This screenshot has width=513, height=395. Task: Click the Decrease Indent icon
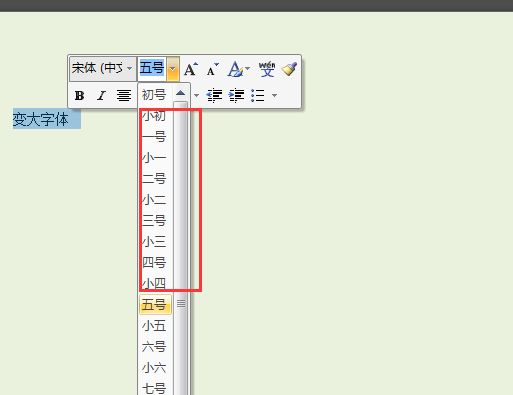214,96
